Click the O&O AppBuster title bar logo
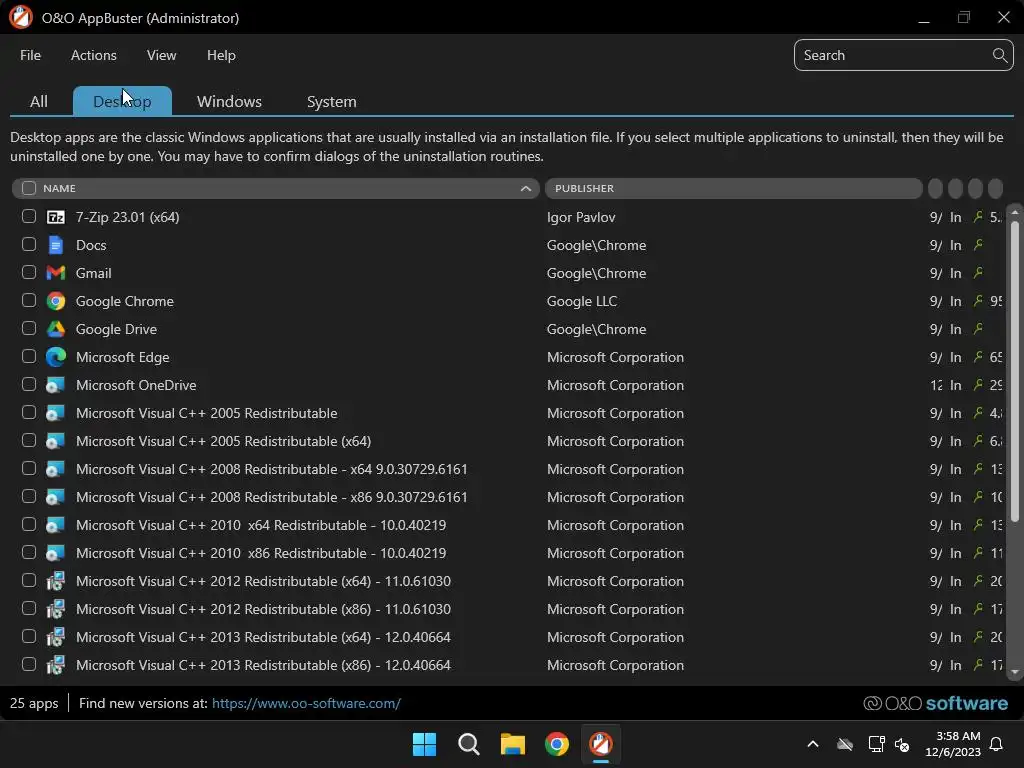 (21, 17)
